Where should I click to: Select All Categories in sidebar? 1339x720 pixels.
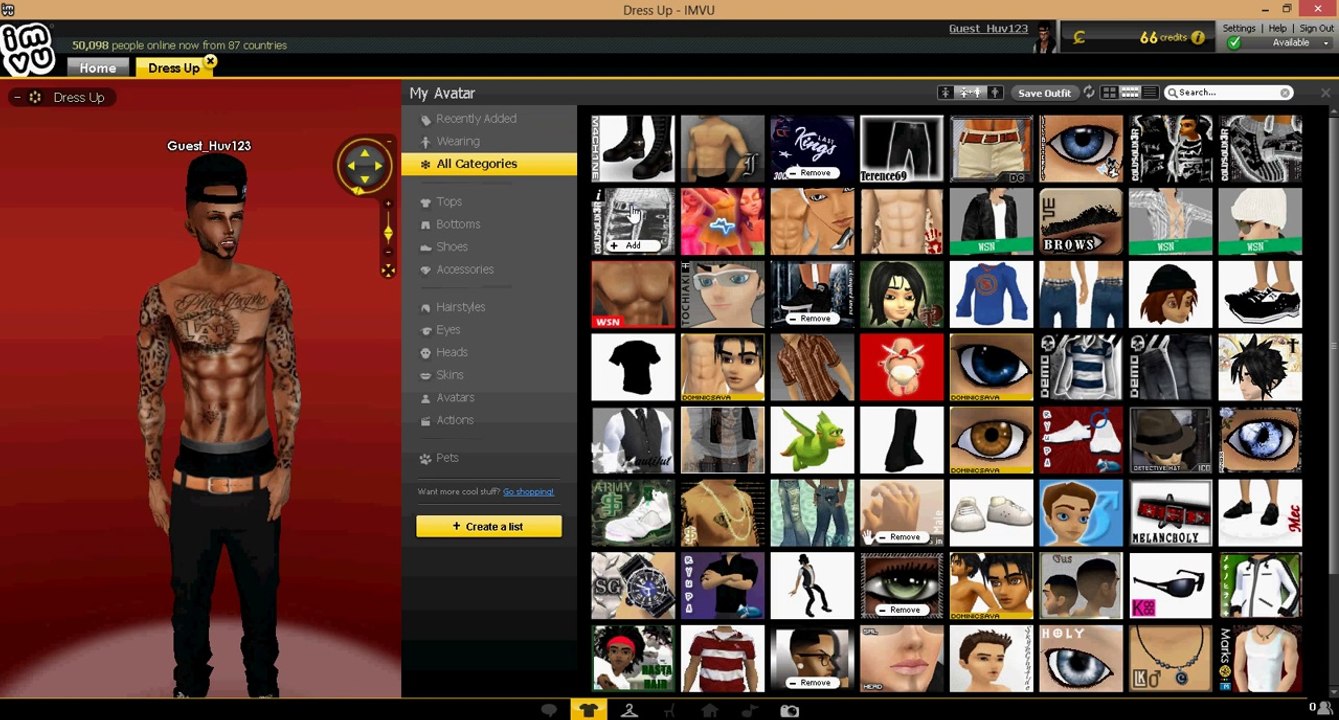pos(489,164)
